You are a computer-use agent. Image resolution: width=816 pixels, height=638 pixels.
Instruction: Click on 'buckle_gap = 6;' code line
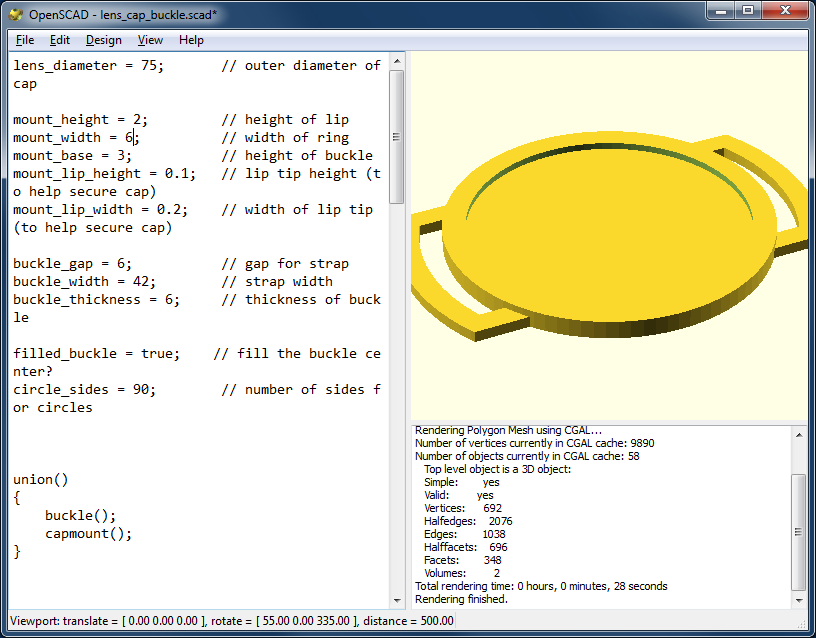point(72,264)
